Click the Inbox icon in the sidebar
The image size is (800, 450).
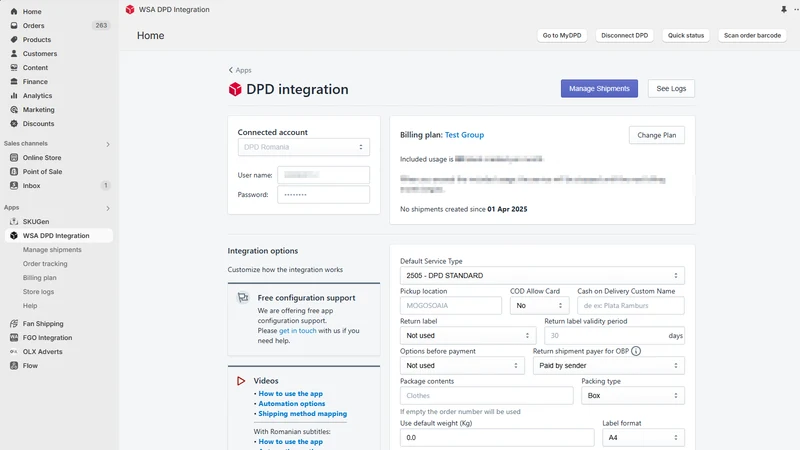pyautogui.click(x=14, y=186)
